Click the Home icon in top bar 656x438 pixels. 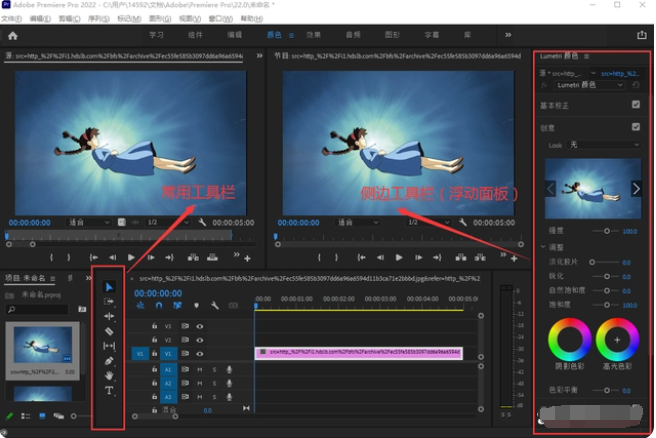[x=13, y=35]
